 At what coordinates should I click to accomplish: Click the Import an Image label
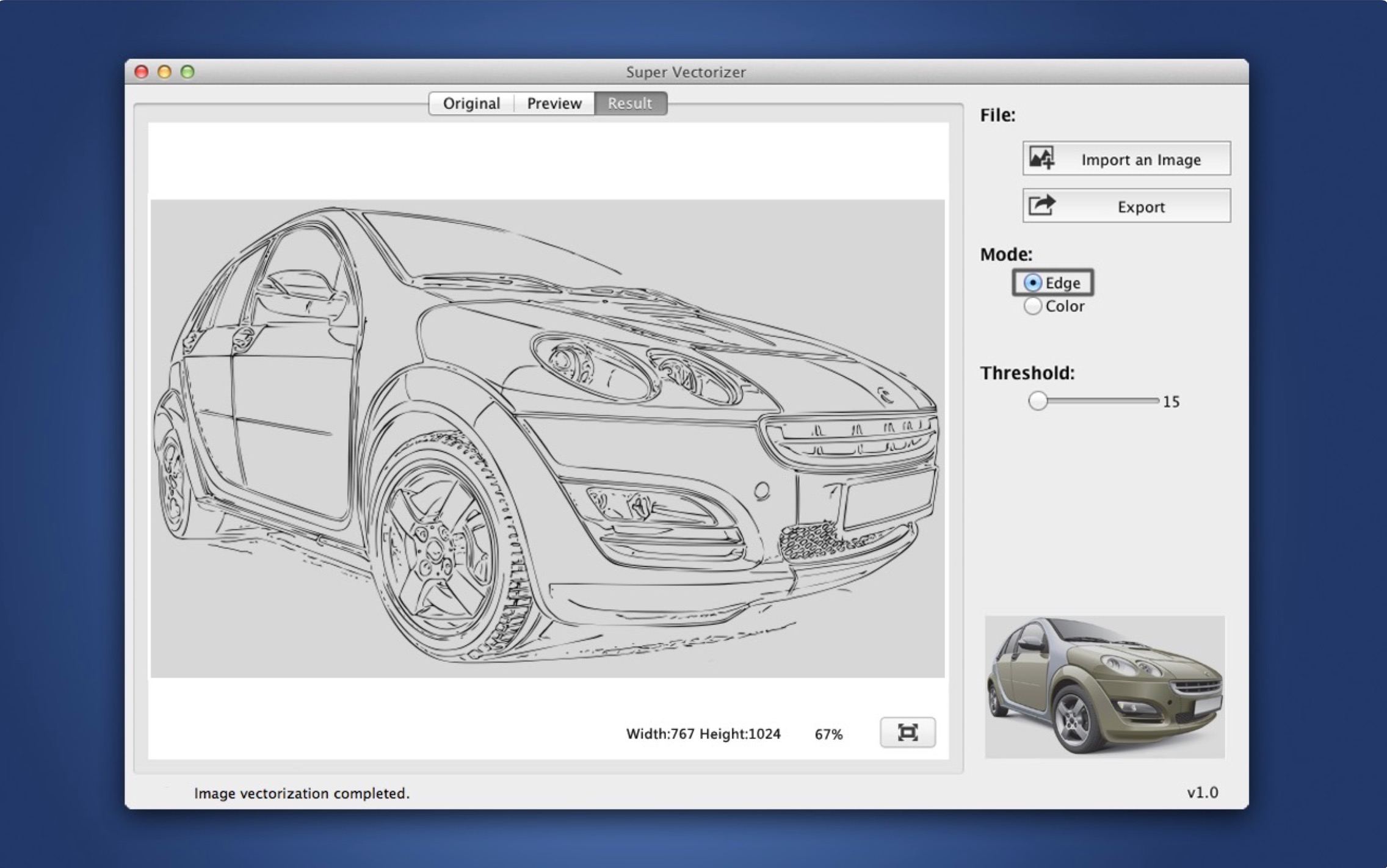pyautogui.click(x=1140, y=159)
